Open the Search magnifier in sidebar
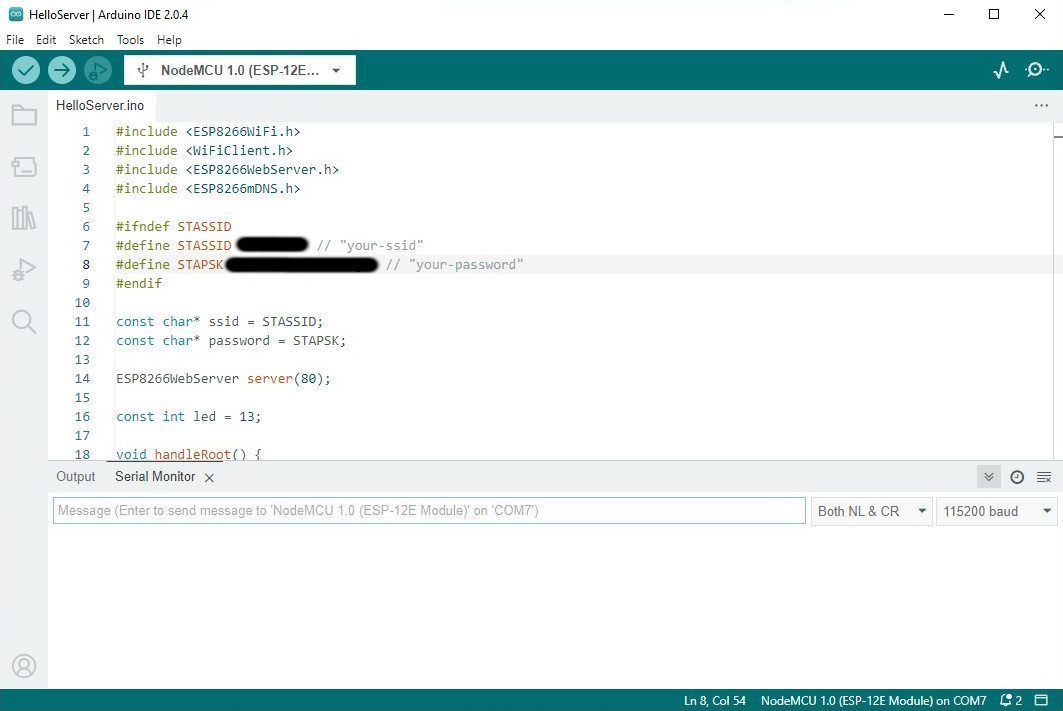This screenshot has width=1063, height=711. pyautogui.click(x=24, y=321)
